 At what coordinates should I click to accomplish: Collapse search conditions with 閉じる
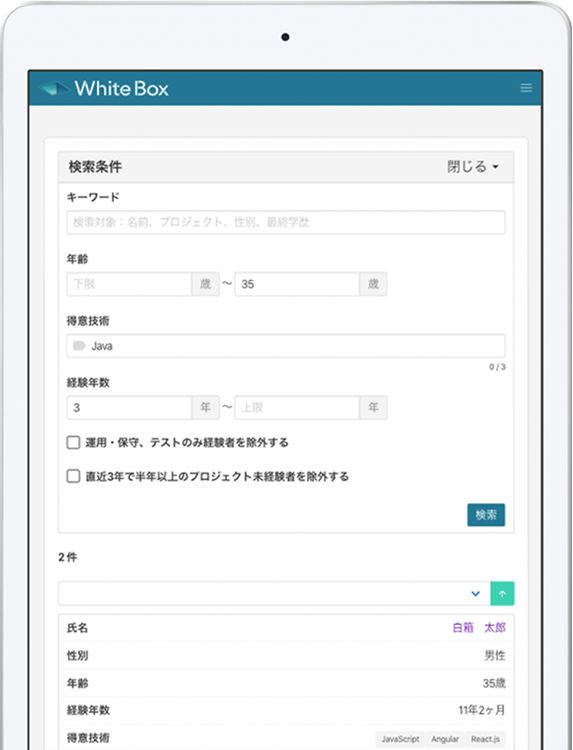[x=473, y=166]
